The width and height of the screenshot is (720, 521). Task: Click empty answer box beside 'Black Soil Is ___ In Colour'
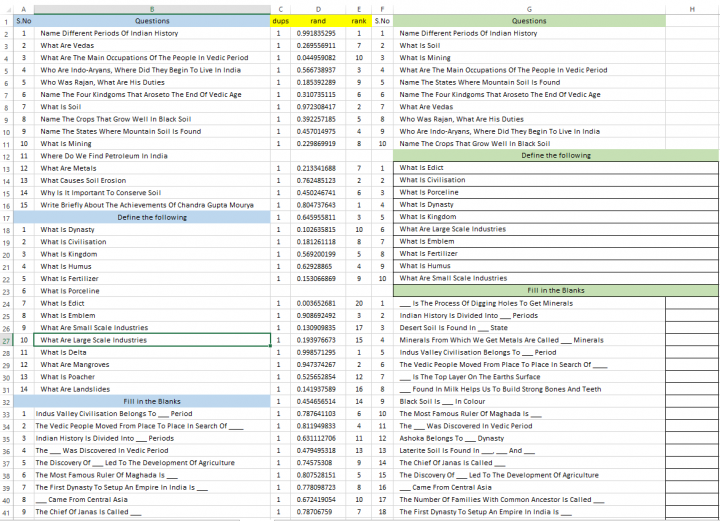point(692,401)
